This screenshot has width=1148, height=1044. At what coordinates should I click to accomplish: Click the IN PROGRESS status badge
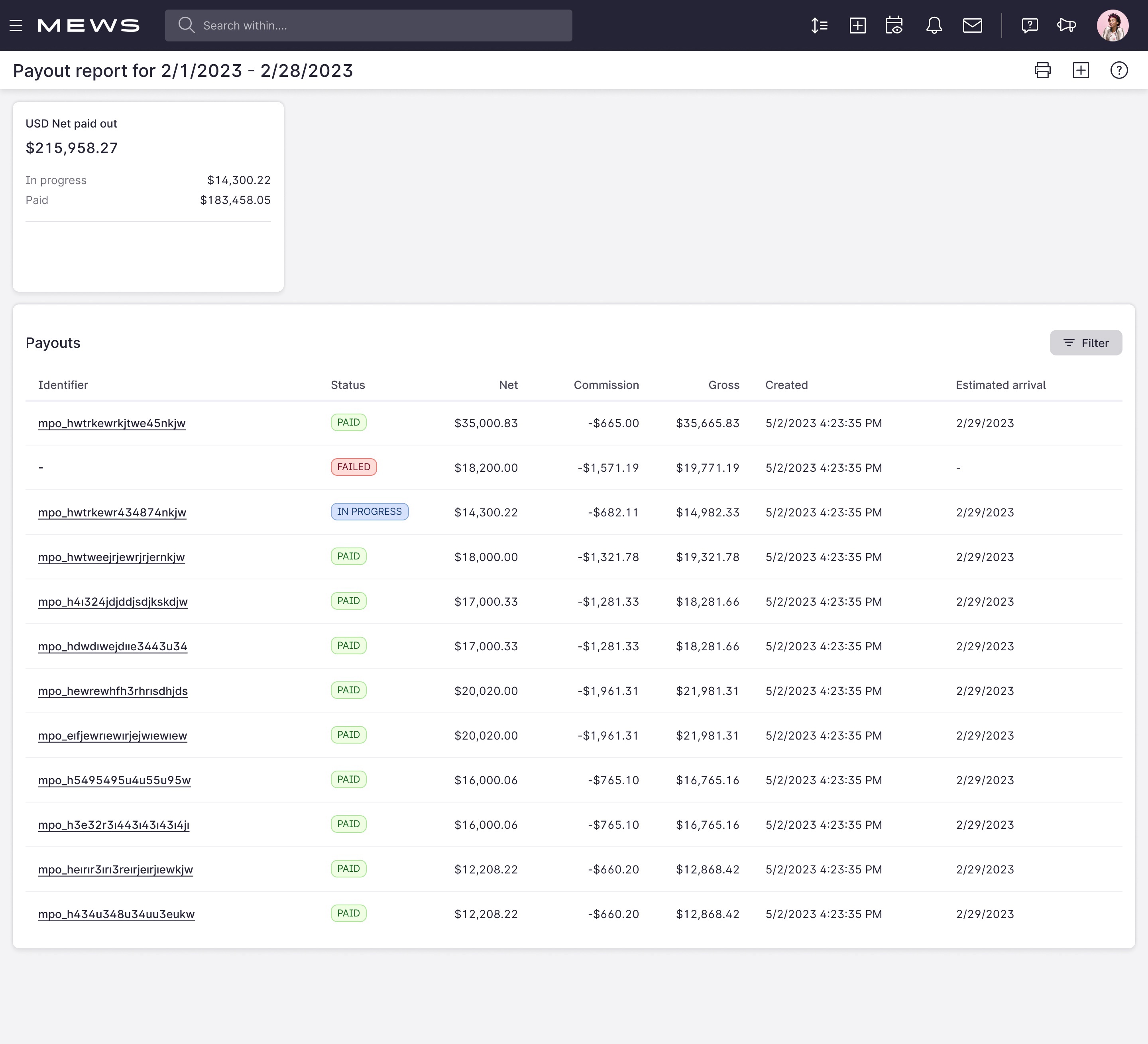point(369,511)
